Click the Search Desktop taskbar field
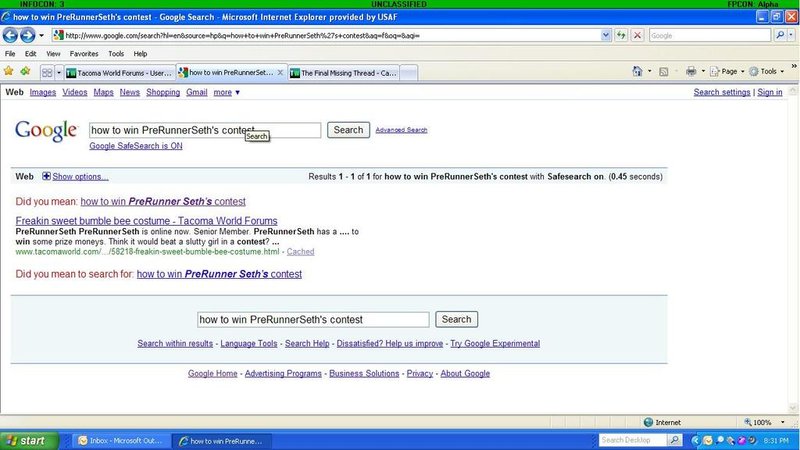This screenshot has width=800, height=450. click(633, 440)
